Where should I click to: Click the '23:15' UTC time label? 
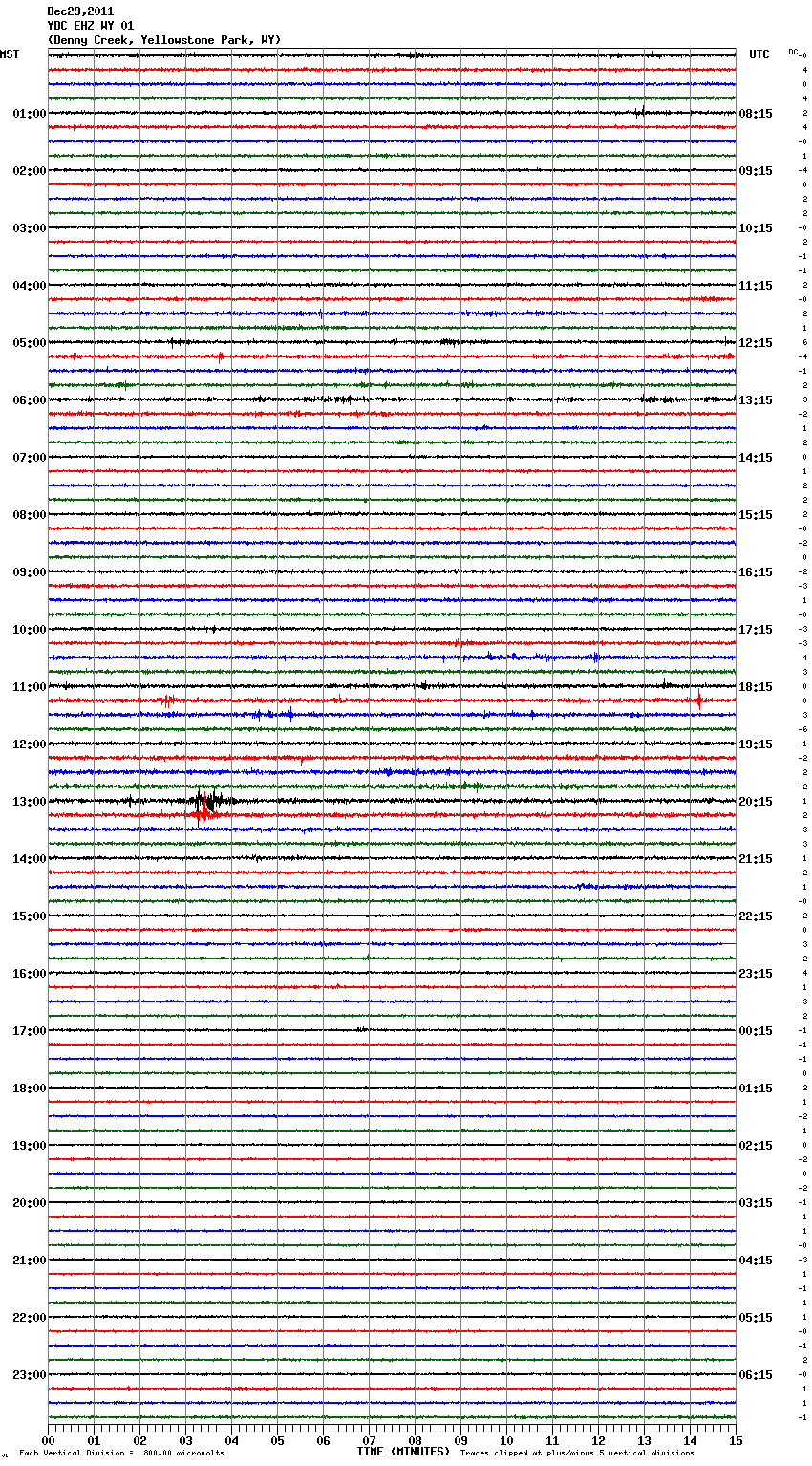tap(756, 974)
